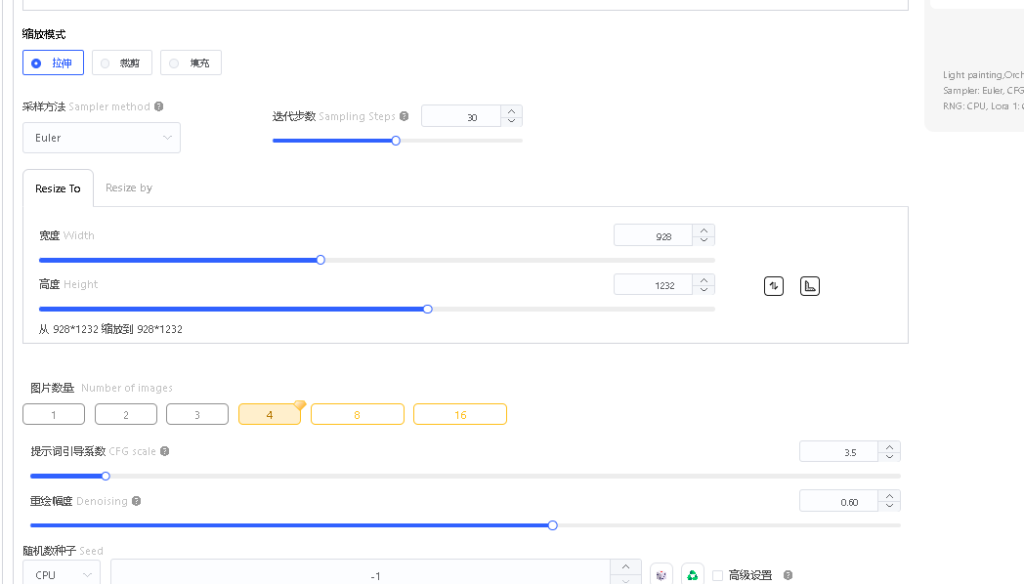1024x584 pixels.
Task: Open the Euler sampler method dropdown
Action: pyautogui.click(x=101, y=138)
